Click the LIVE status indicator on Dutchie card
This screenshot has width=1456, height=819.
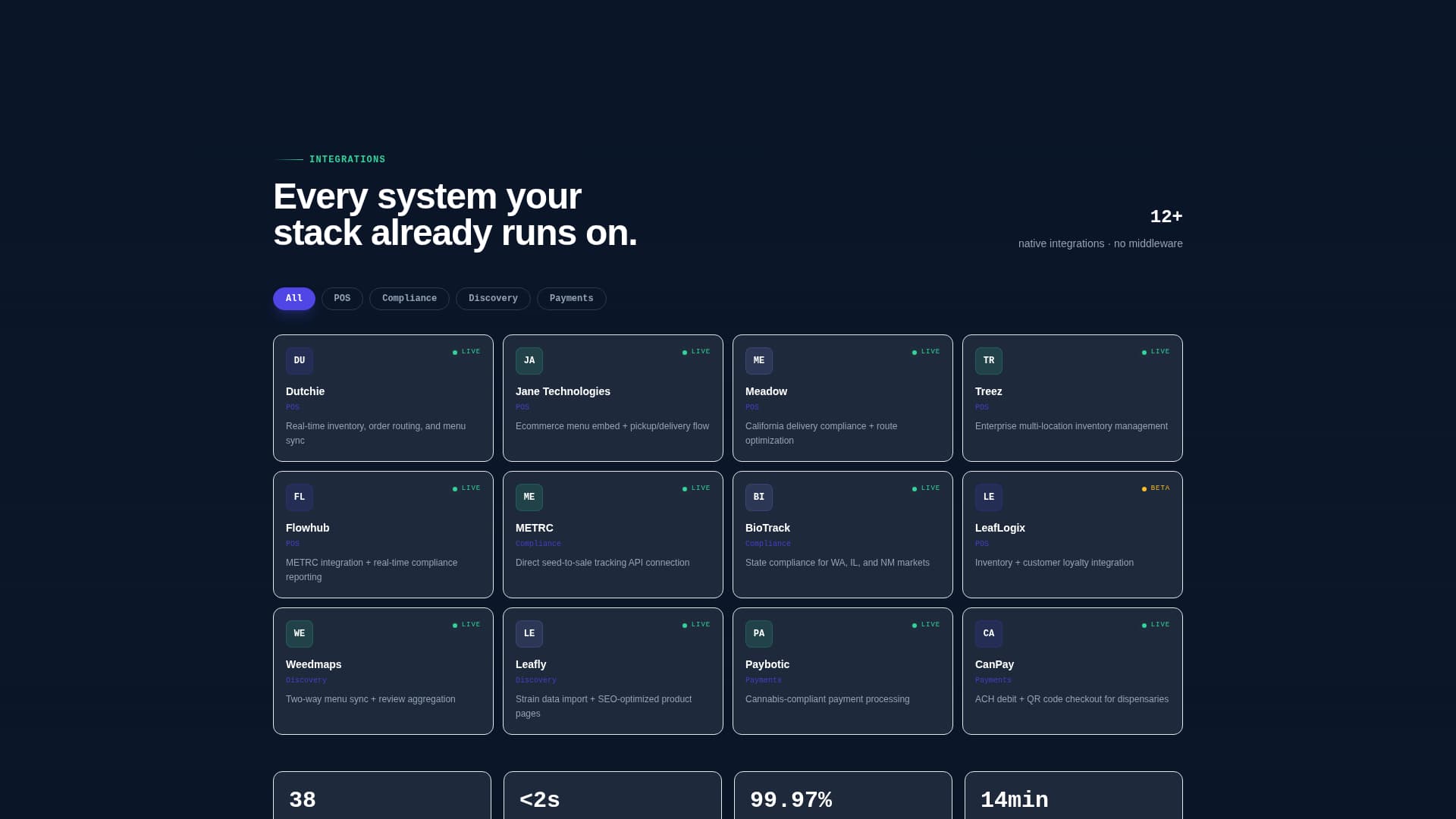click(x=466, y=352)
